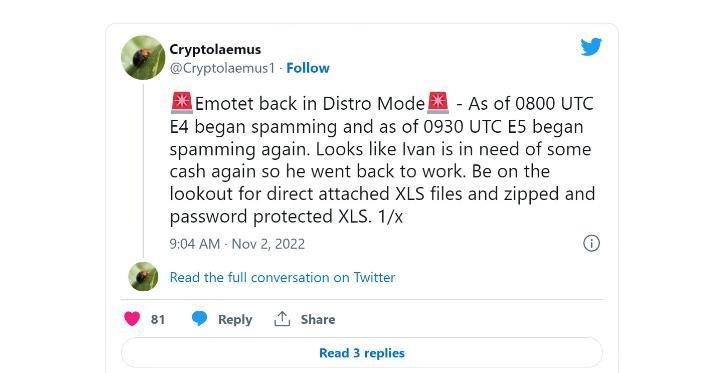Follow the Cryptolaemus account
710x373 pixels.
coord(308,68)
